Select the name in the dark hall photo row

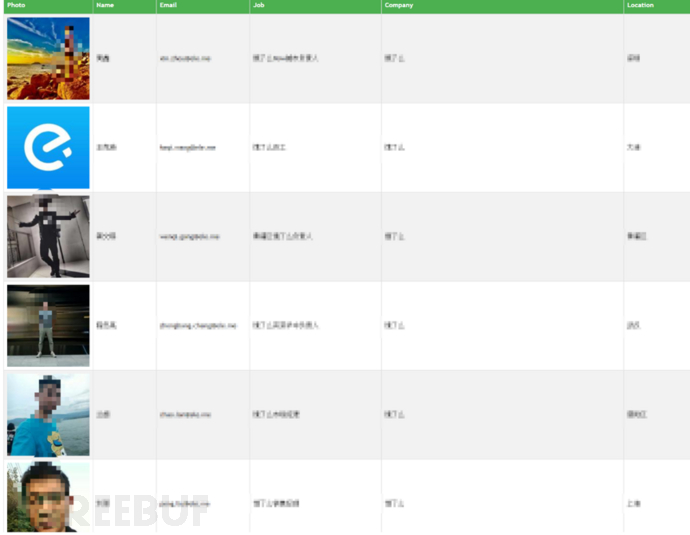106,326
